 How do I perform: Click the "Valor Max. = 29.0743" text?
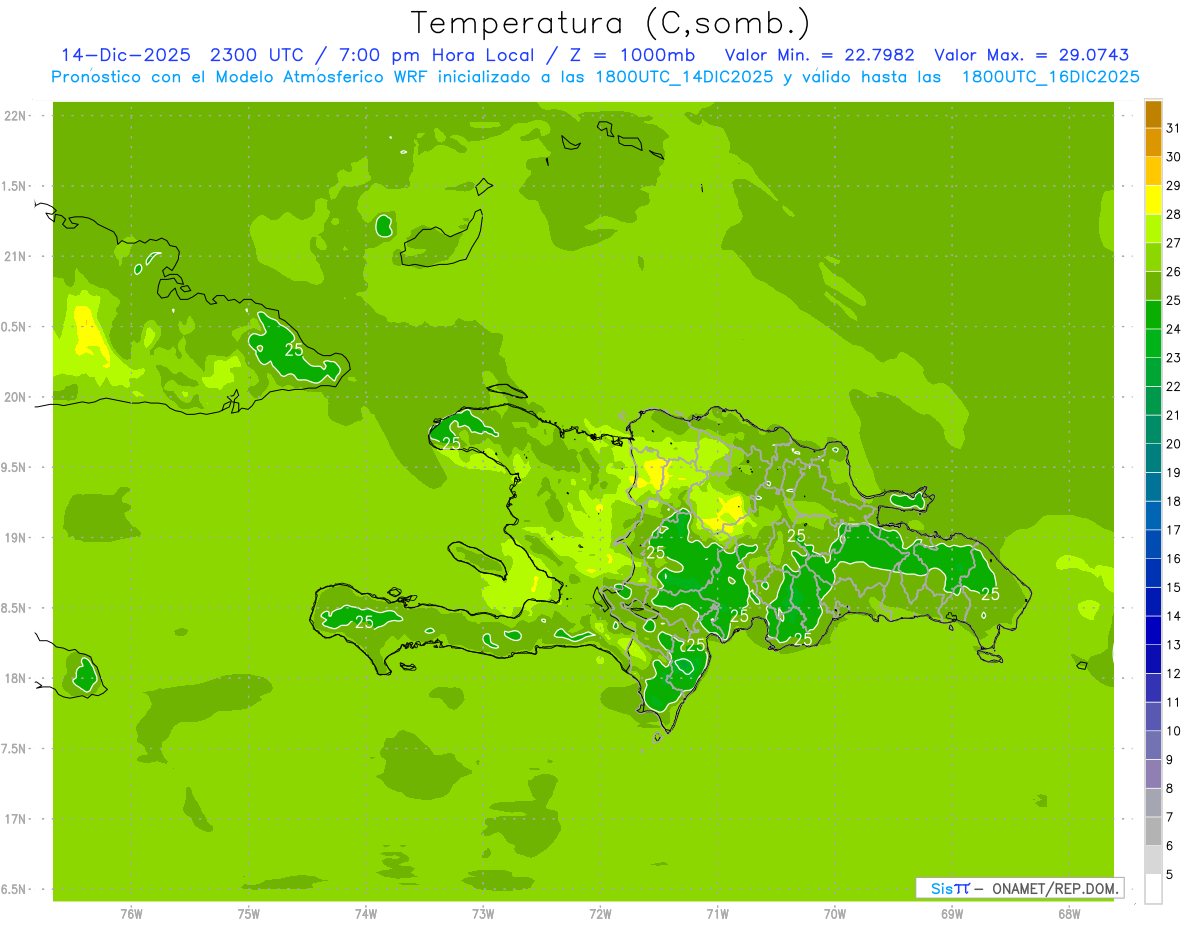tap(1033, 55)
